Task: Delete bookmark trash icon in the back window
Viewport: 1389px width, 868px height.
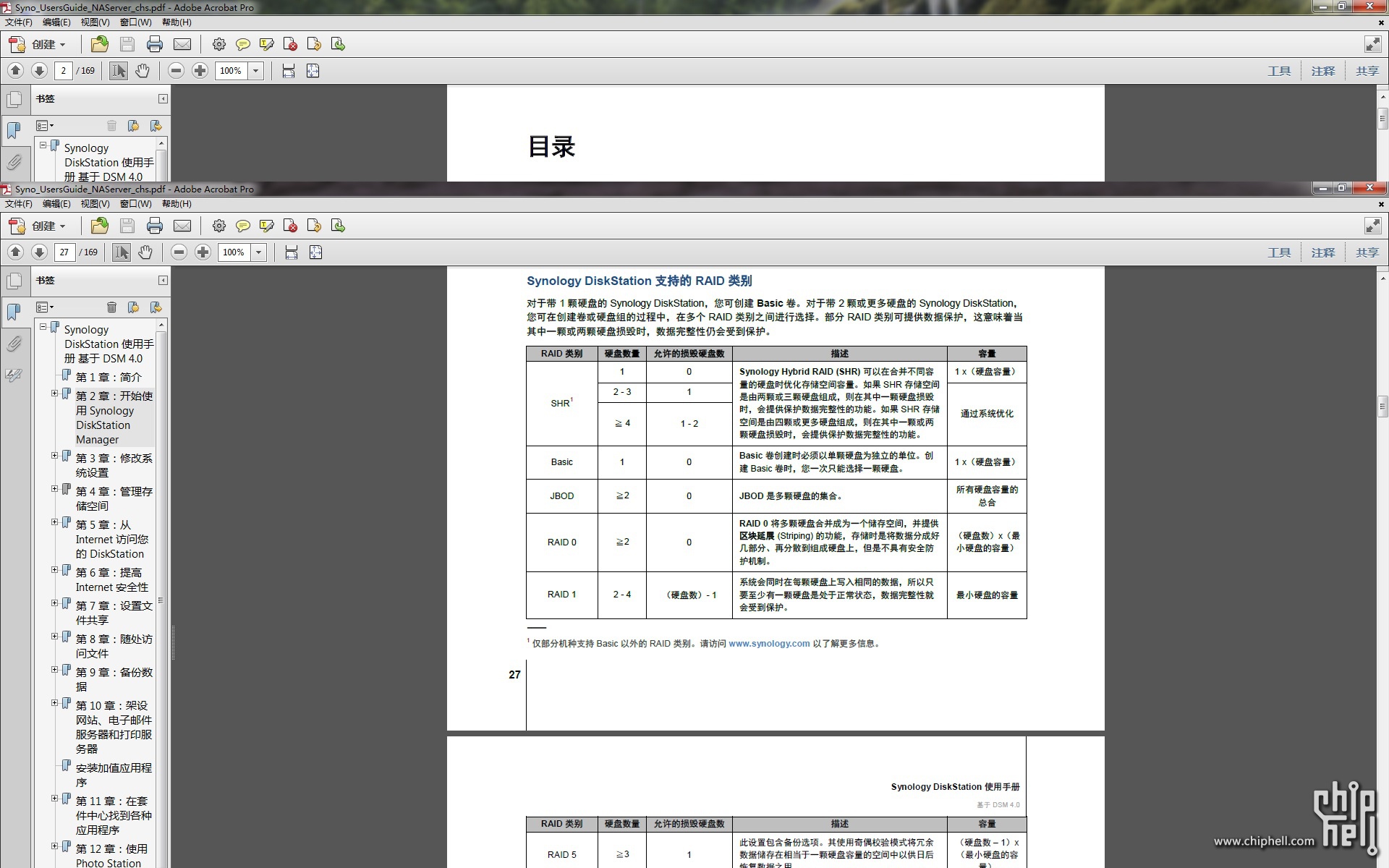Action: coord(111,126)
